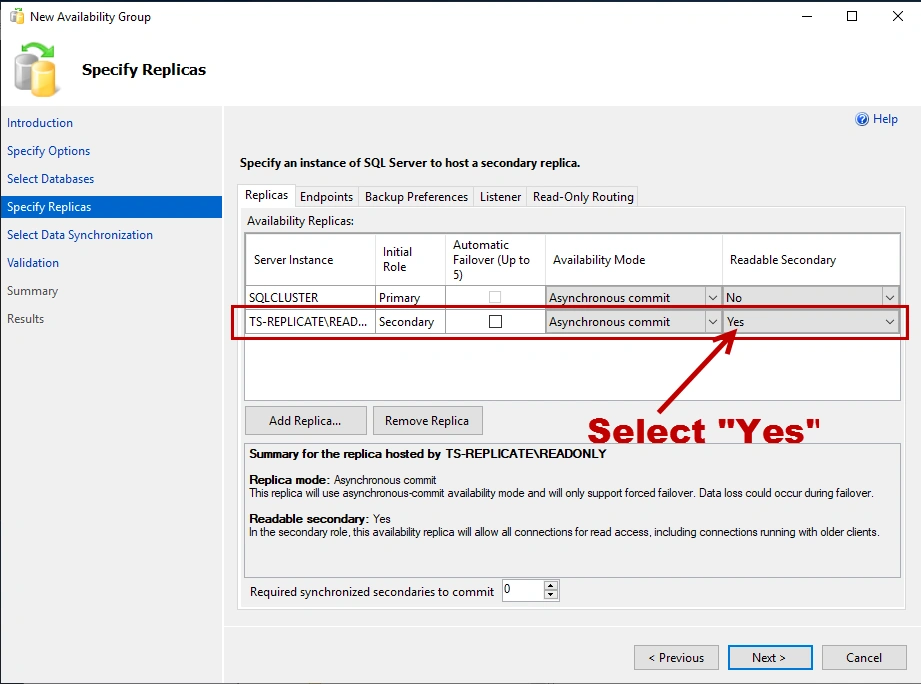This screenshot has height=684, width=921.
Task: Switch to the Endpoints tab
Action: [326, 197]
